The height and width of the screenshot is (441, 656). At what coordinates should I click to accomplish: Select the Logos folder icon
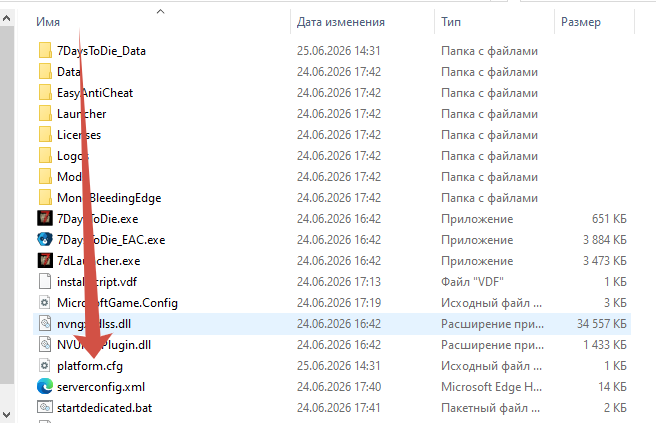45,155
